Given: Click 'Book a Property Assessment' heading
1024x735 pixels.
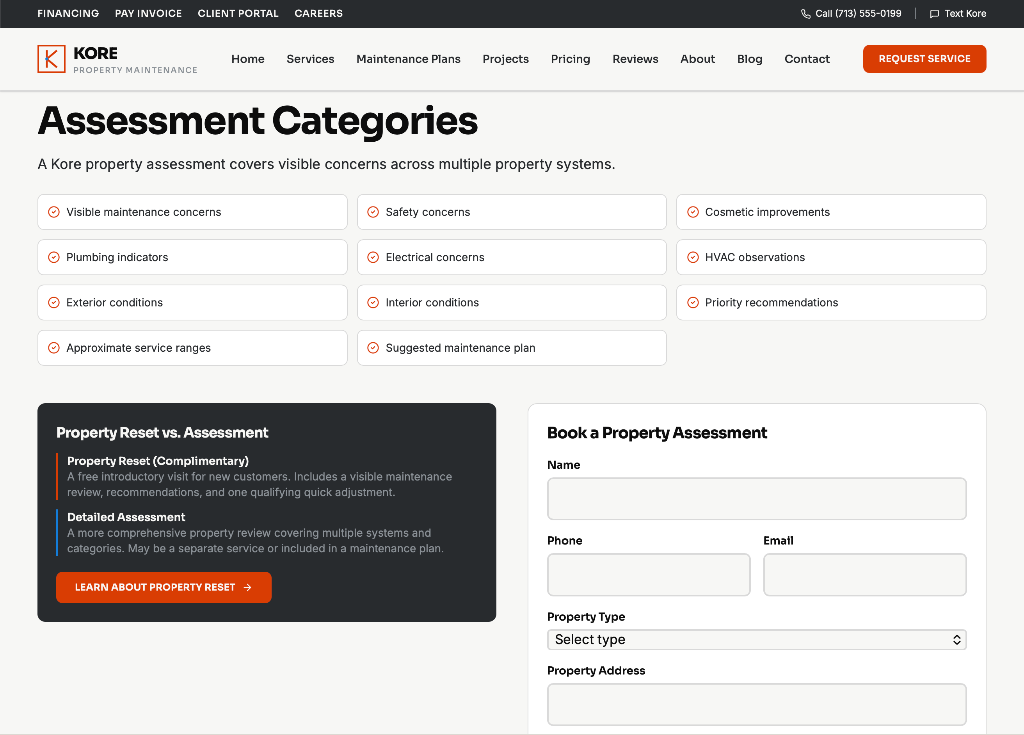Looking at the screenshot, I should 657,433.
